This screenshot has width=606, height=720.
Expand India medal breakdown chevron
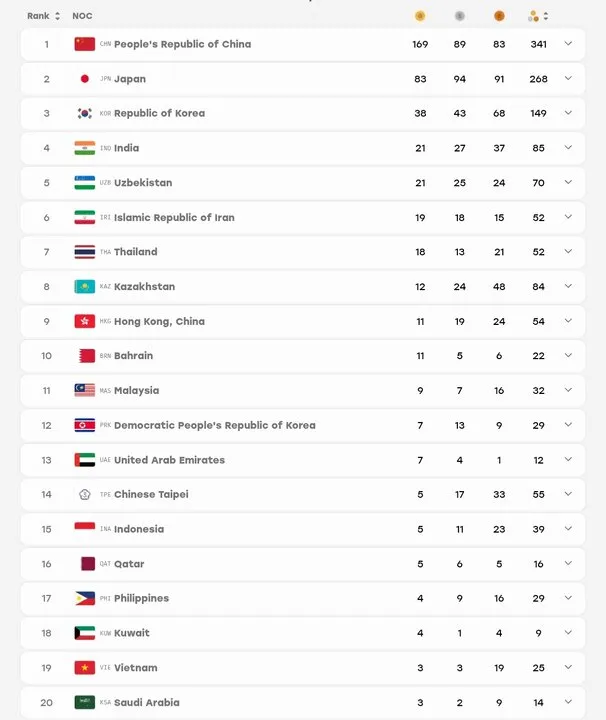pyautogui.click(x=568, y=147)
